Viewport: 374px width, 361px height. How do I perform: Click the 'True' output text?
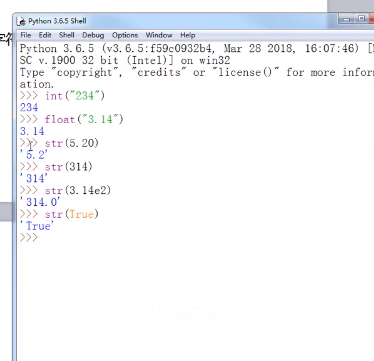(x=37, y=226)
